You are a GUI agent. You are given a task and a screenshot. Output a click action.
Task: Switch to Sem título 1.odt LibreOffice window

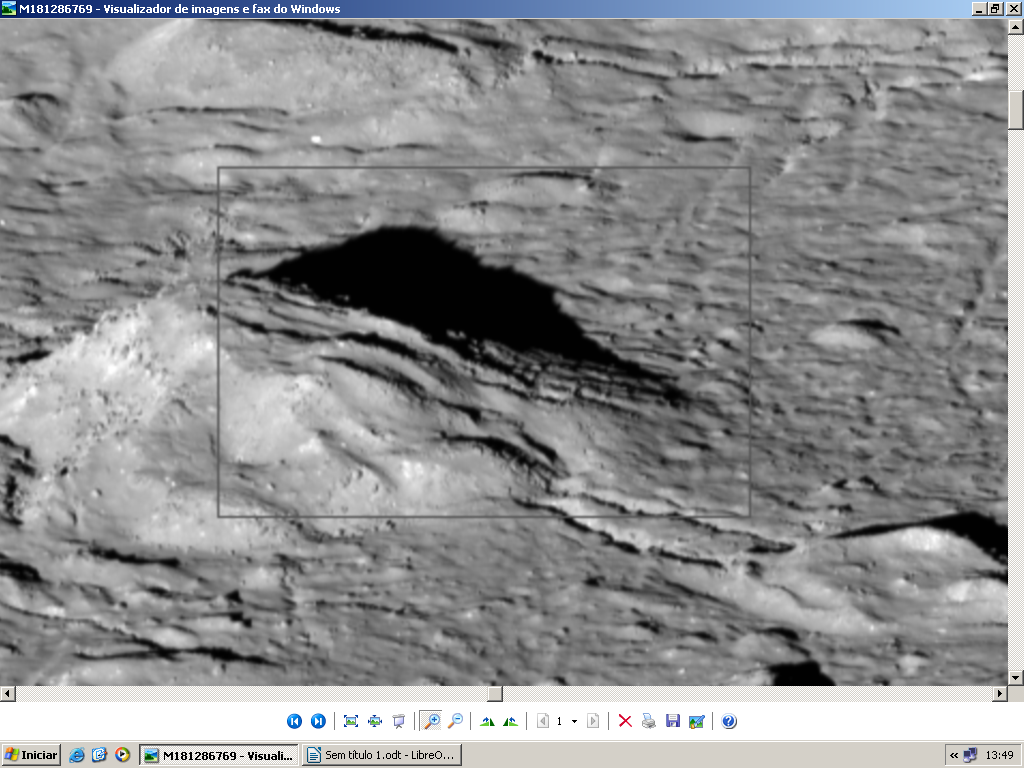381,755
